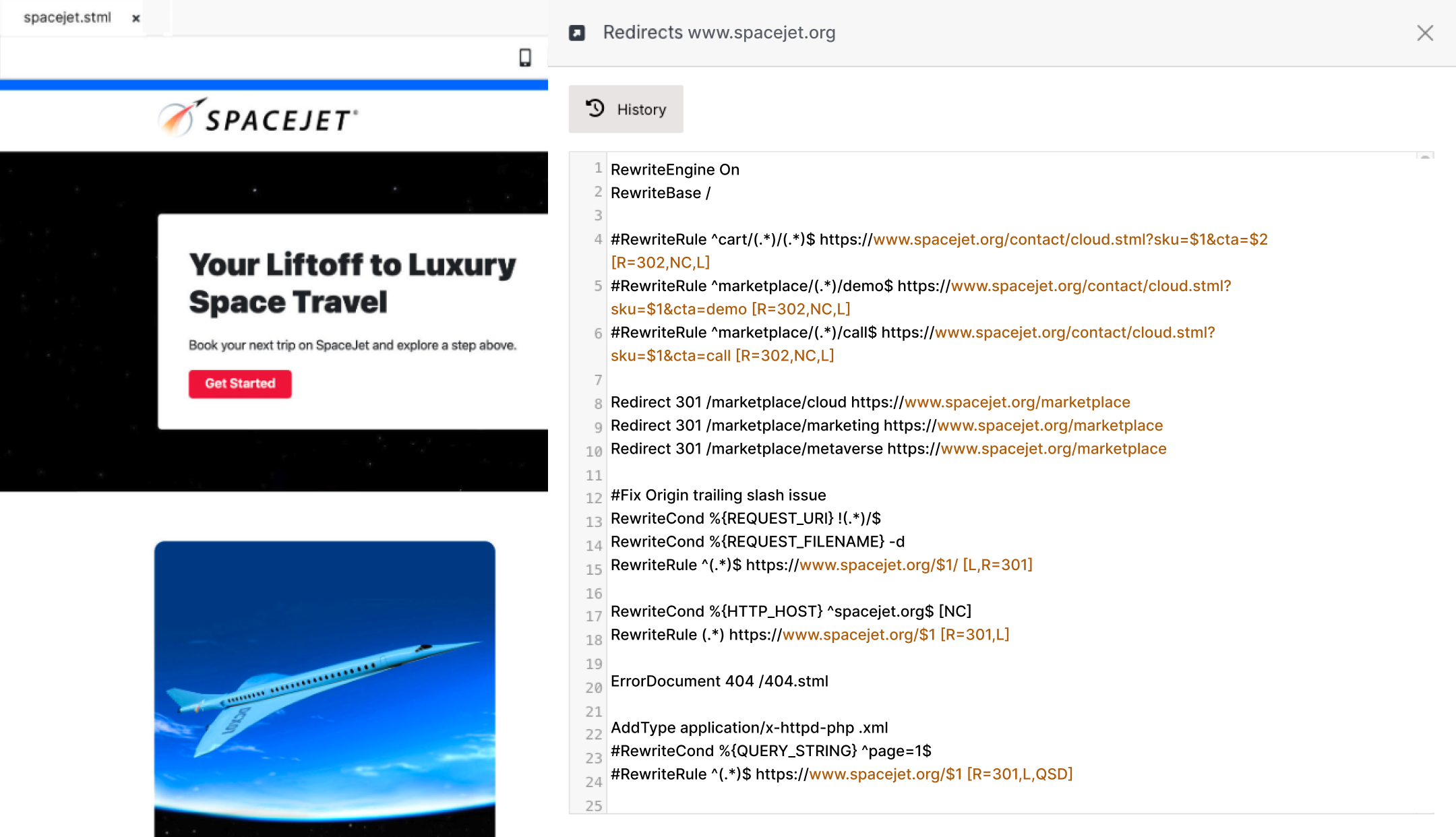Click the scrollbar arrow atop the code editor
The width and height of the screenshot is (1456, 837).
coord(1425,157)
